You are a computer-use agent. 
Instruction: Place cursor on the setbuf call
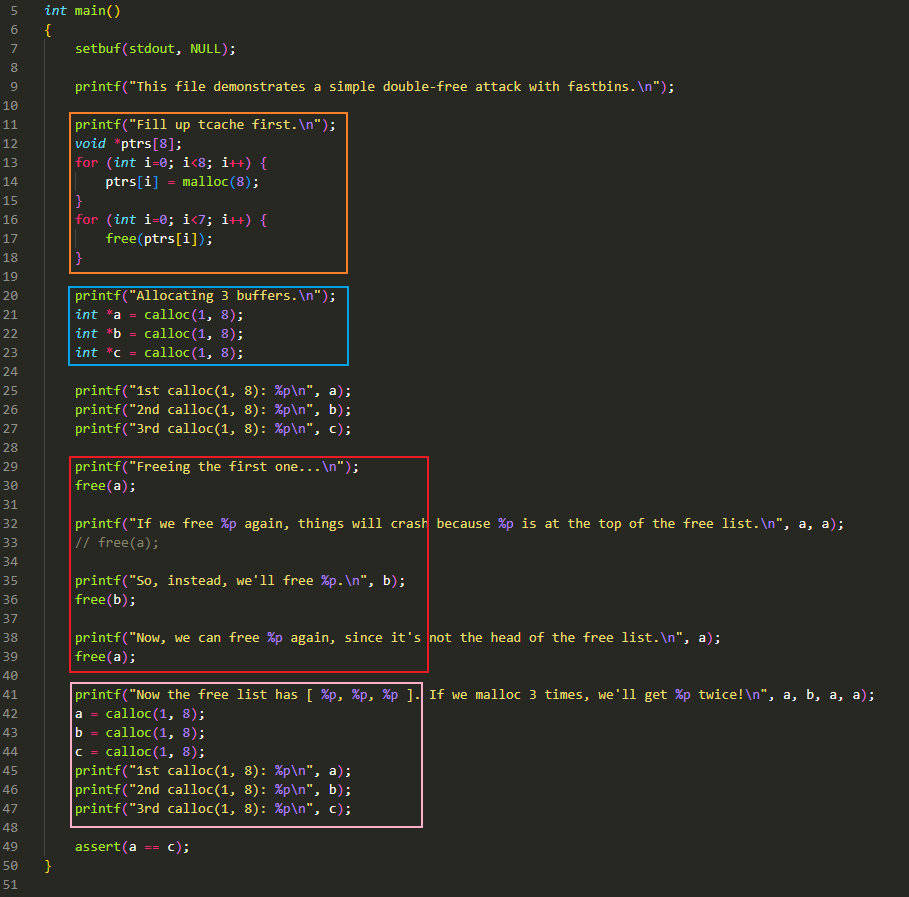point(98,49)
